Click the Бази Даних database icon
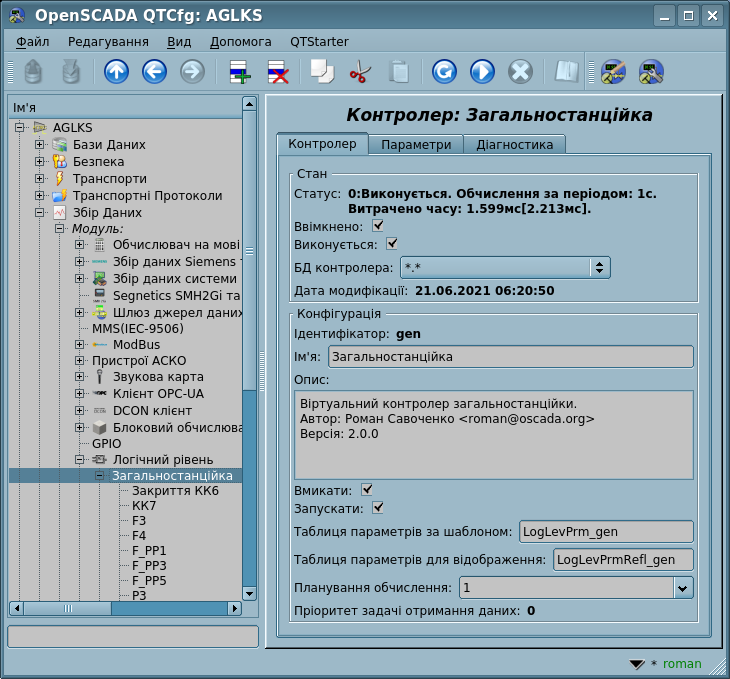The height and width of the screenshot is (679, 730). pos(60,145)
